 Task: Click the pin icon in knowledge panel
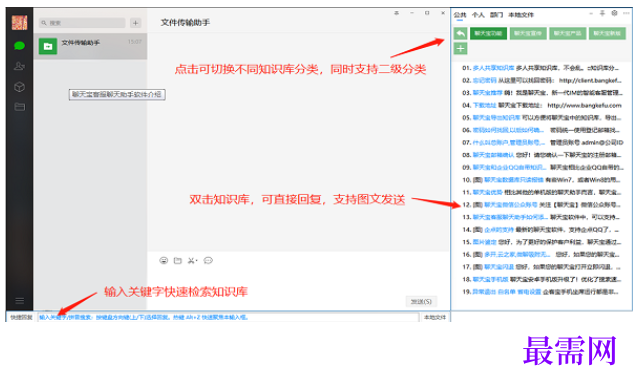(602, 13)
